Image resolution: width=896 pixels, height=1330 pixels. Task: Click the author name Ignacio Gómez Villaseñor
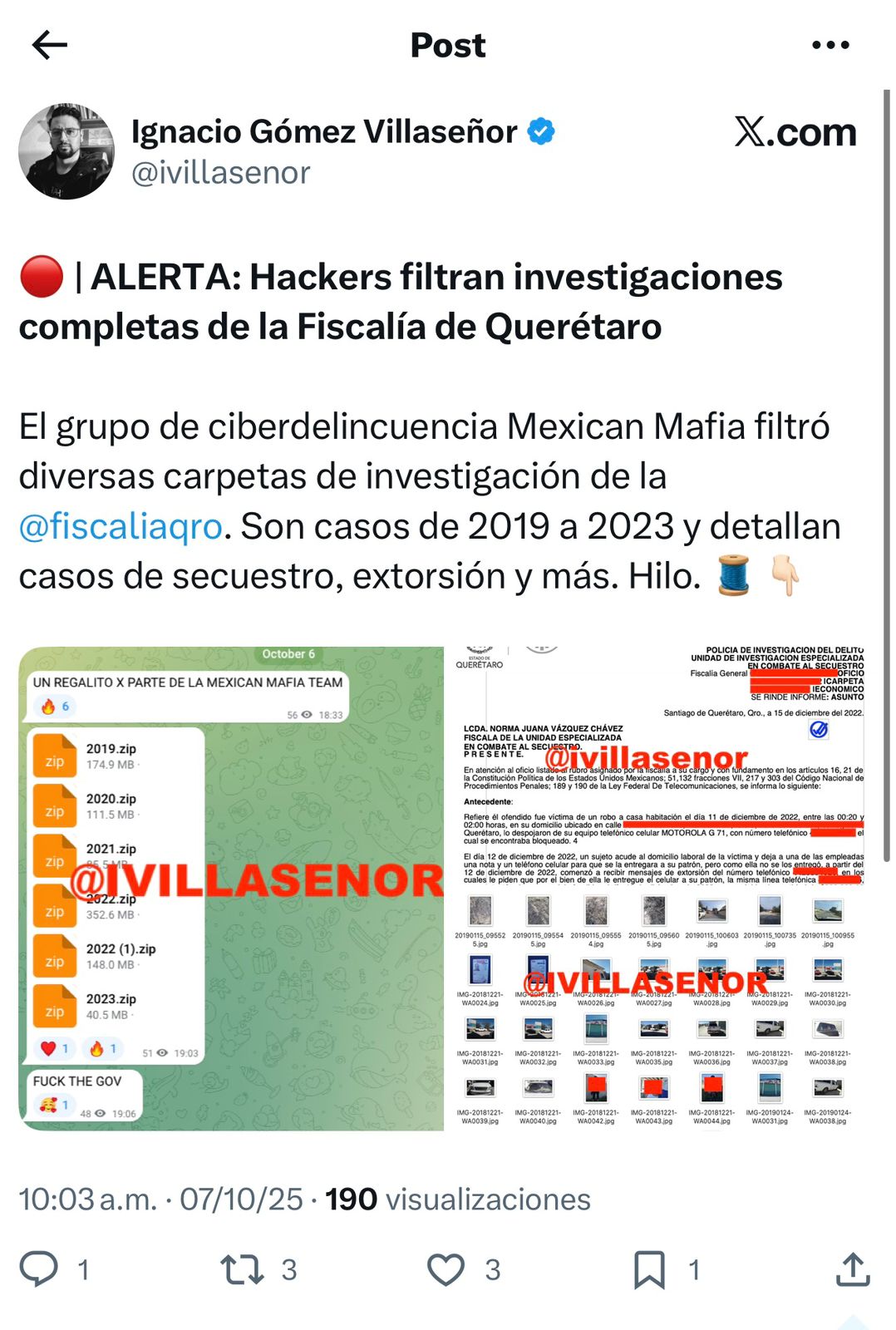[x=324, y=131]
